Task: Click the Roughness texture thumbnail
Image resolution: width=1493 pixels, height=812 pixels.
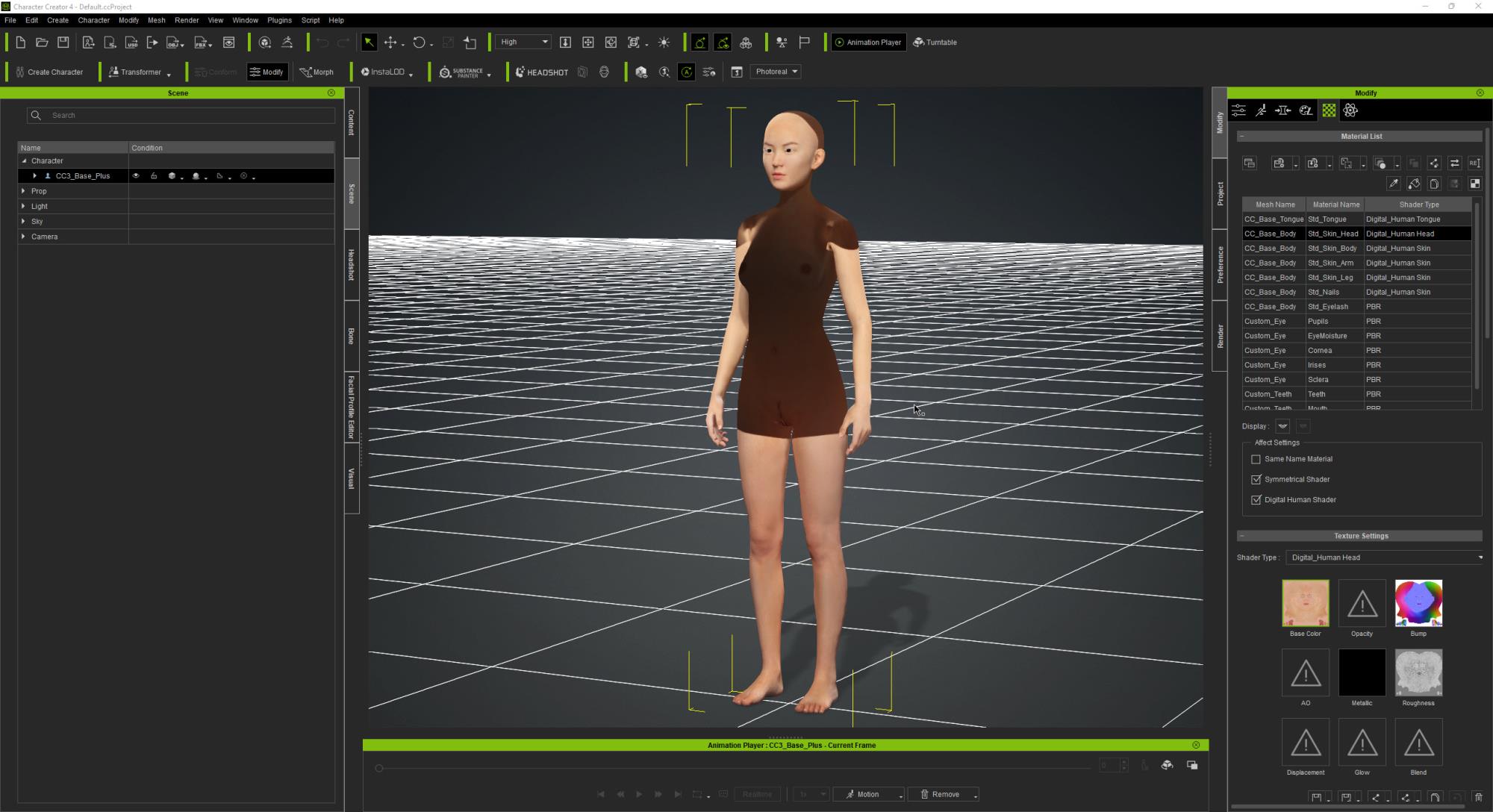Action: pos(1418,672)
